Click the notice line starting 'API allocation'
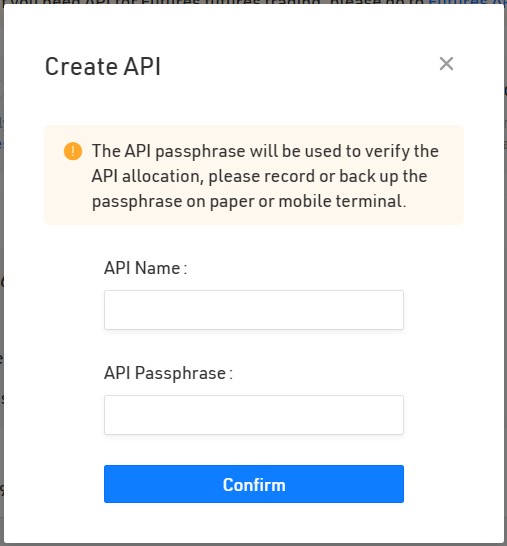This screenshot has height=546, width=507. pyautogui.click(x=259, y=176)
